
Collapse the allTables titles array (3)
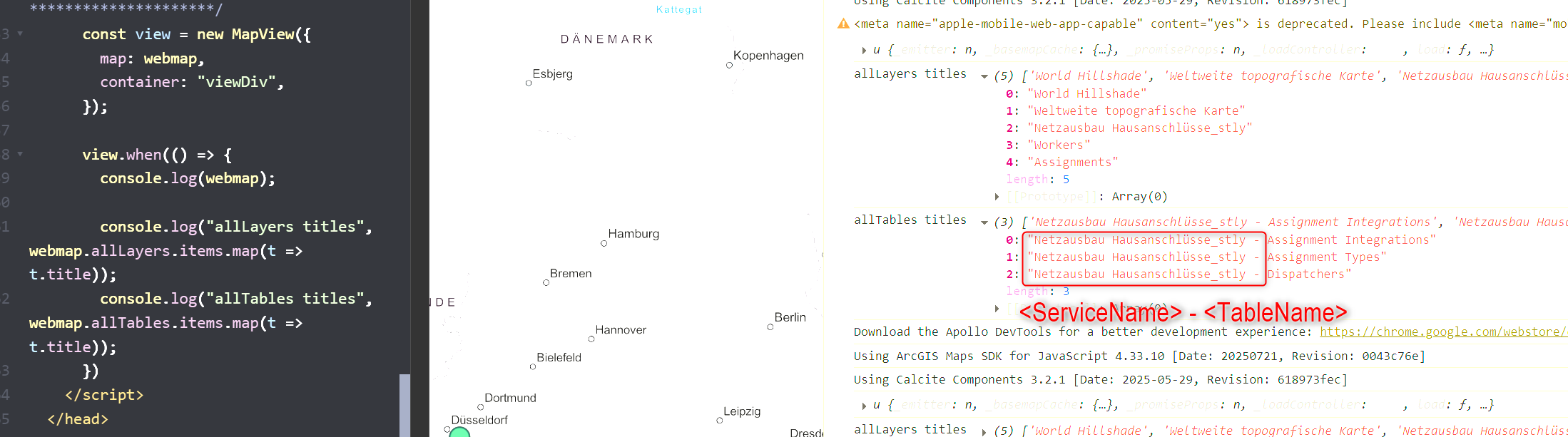[x=984, y=222]
